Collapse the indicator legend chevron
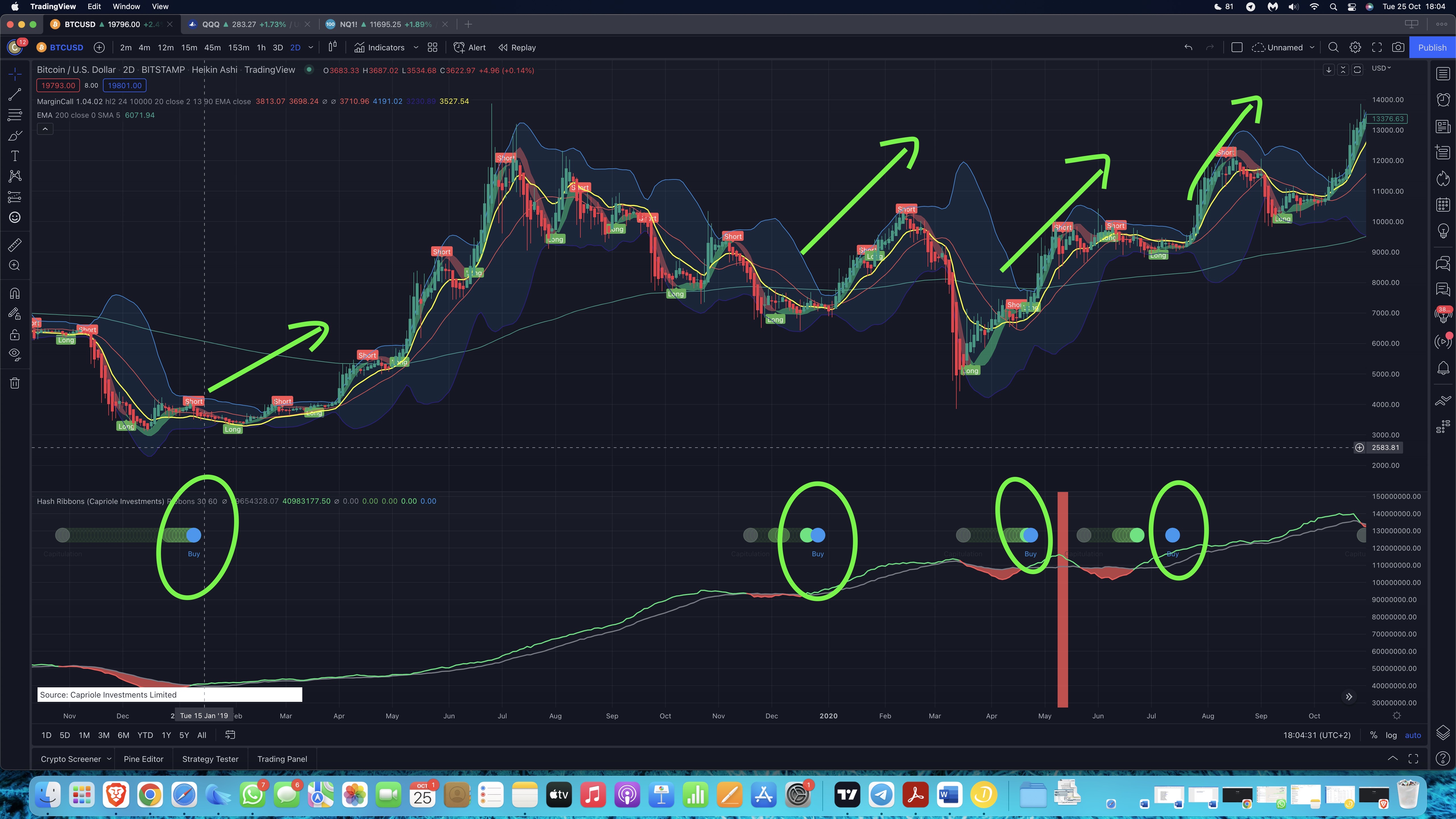This screenshot has height=819, width=1456. point(45,129)
